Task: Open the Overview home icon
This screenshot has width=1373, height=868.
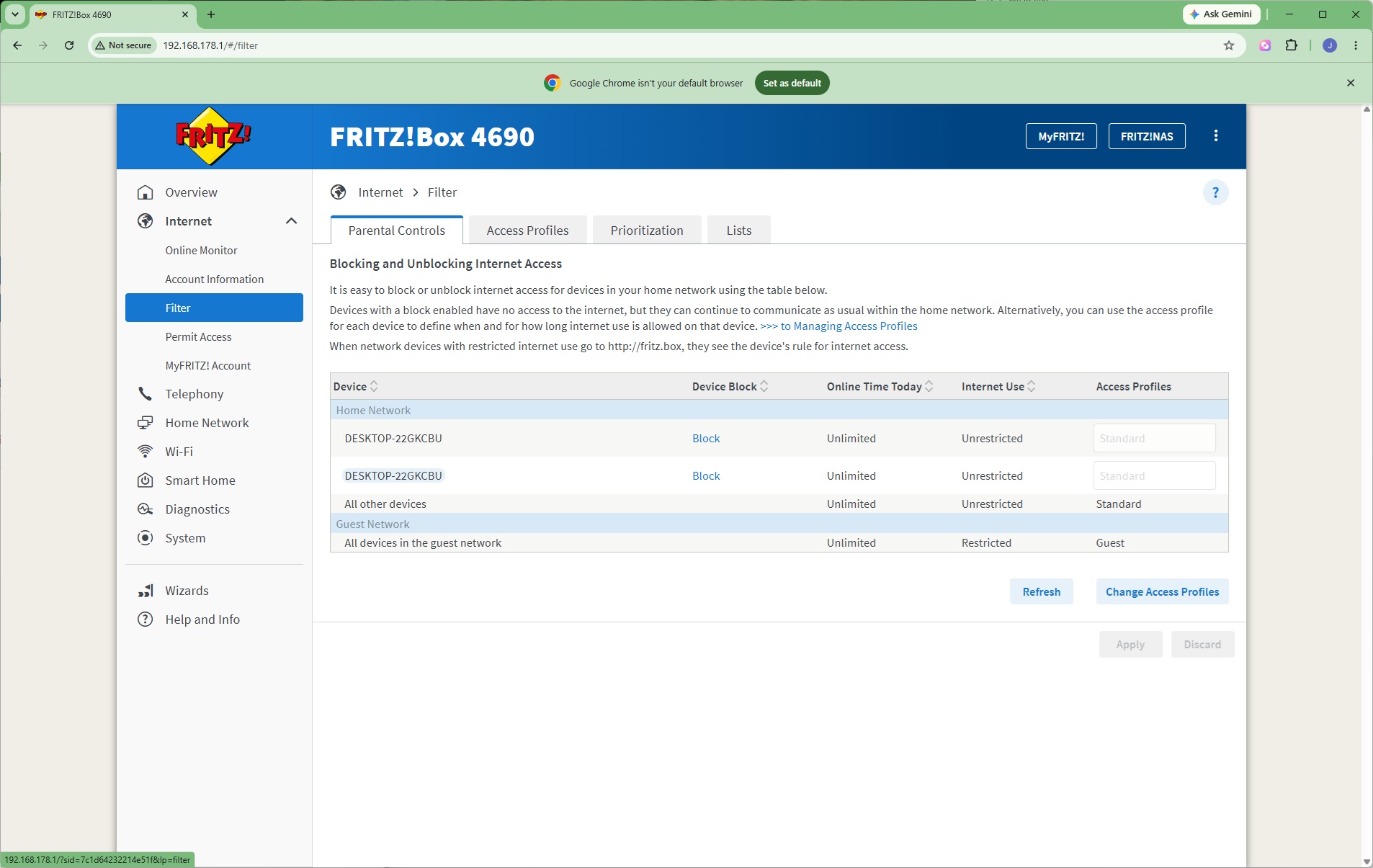Action: click(146, 192)
